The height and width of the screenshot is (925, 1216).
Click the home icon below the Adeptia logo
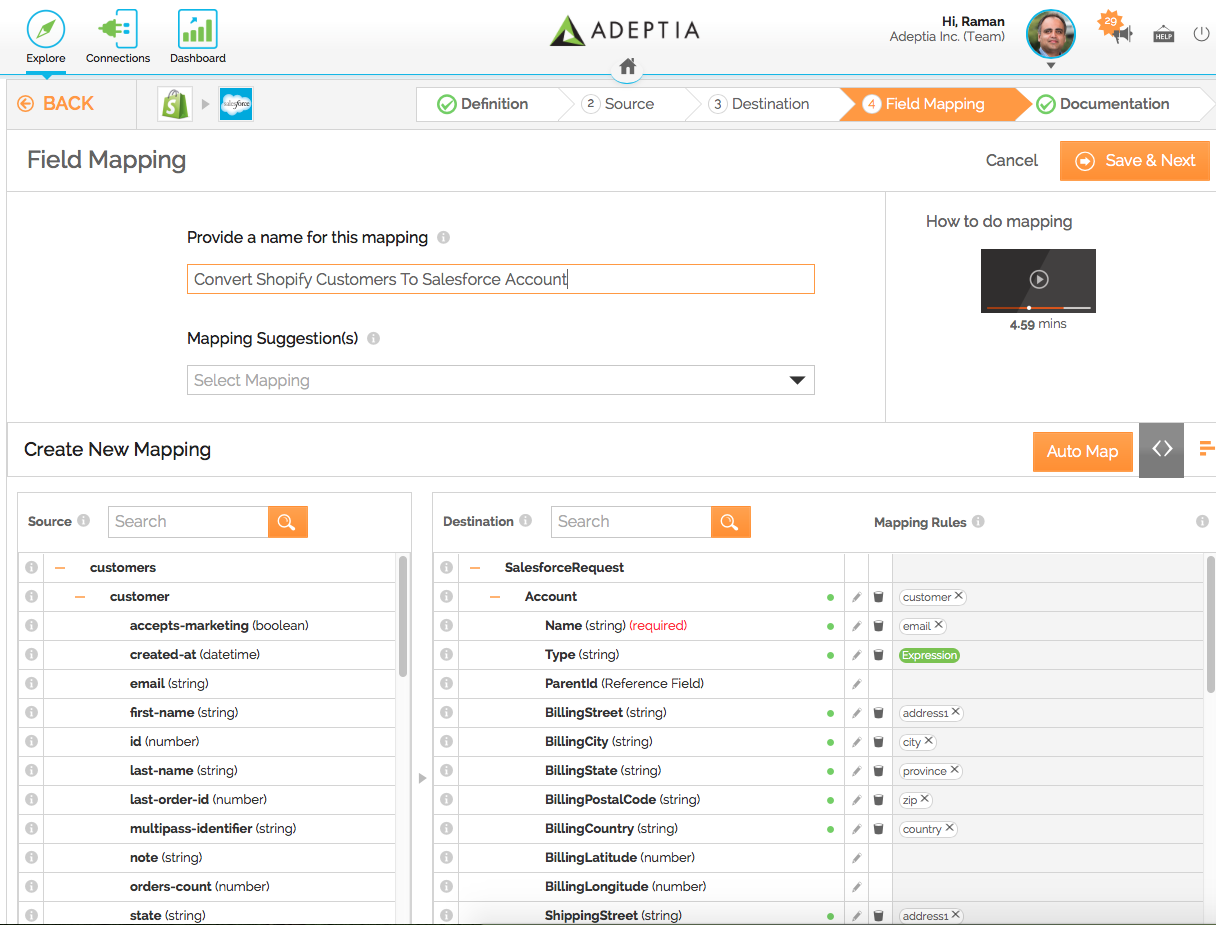[626, 66]
